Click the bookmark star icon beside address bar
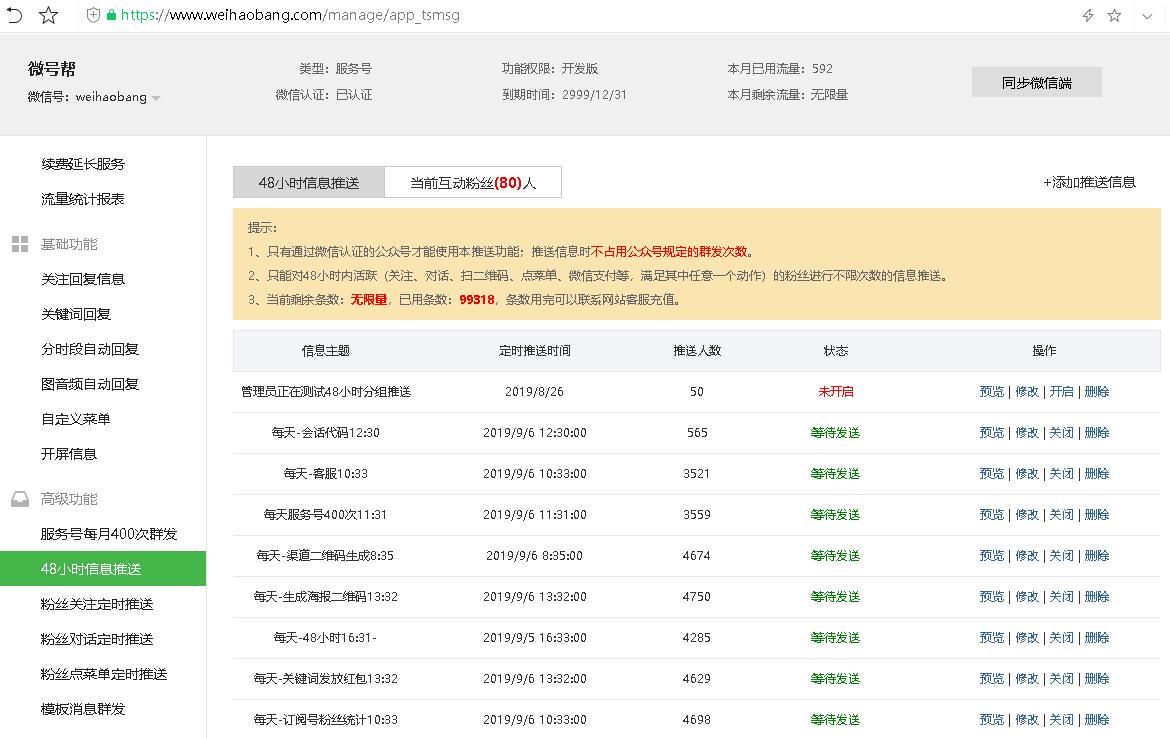Screen dimensions: 1170x738 click(48, 15)
